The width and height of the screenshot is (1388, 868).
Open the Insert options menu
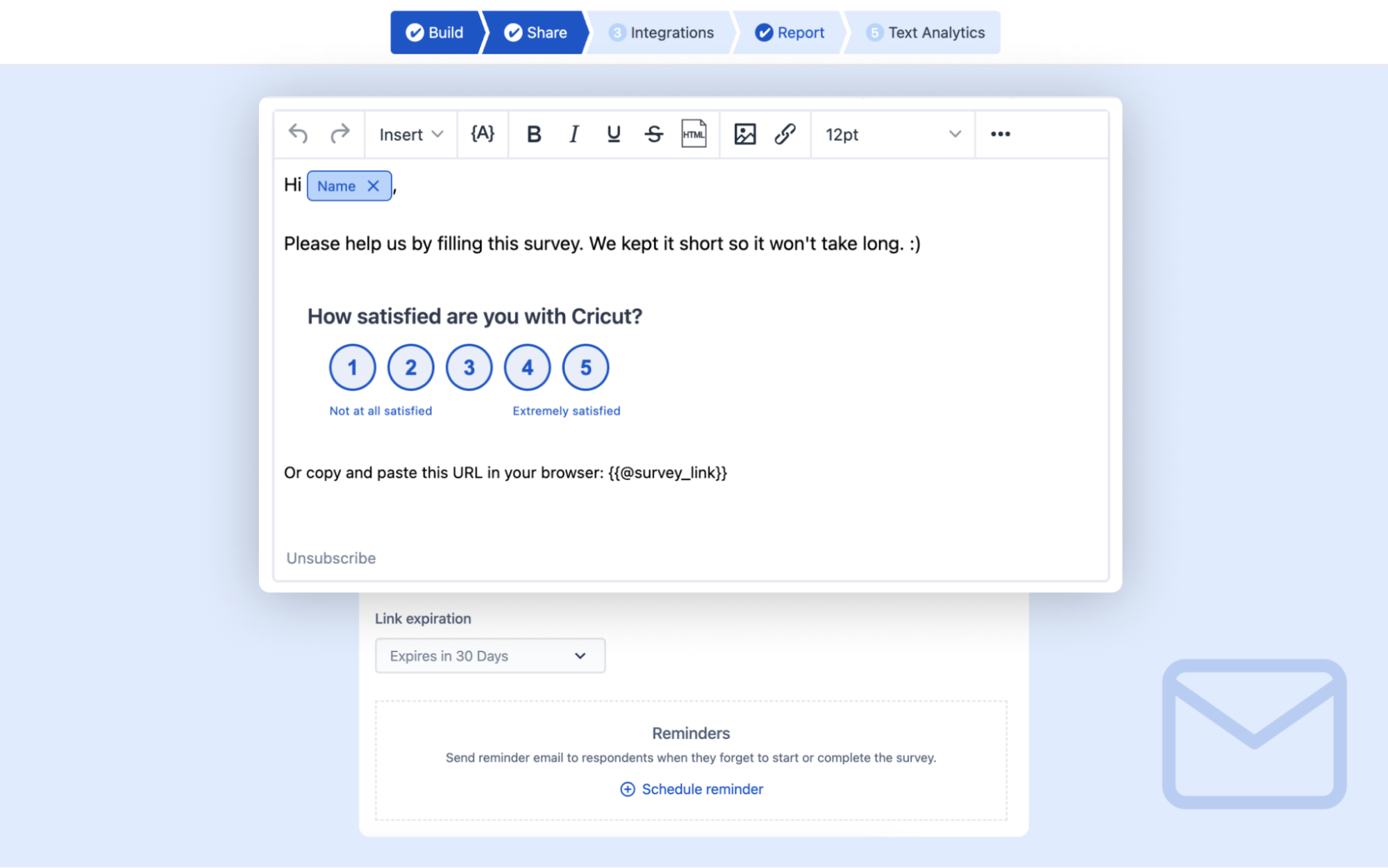(x=408, y=135)
